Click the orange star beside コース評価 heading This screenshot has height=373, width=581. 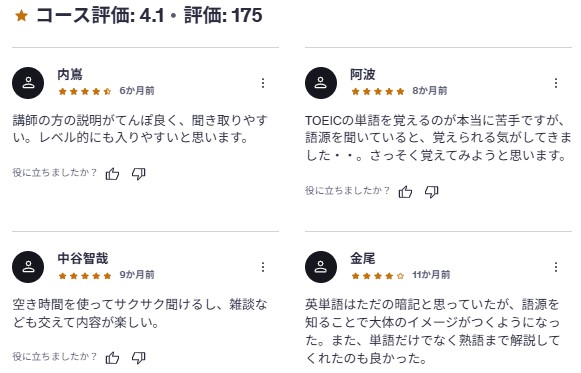(21, 16)
